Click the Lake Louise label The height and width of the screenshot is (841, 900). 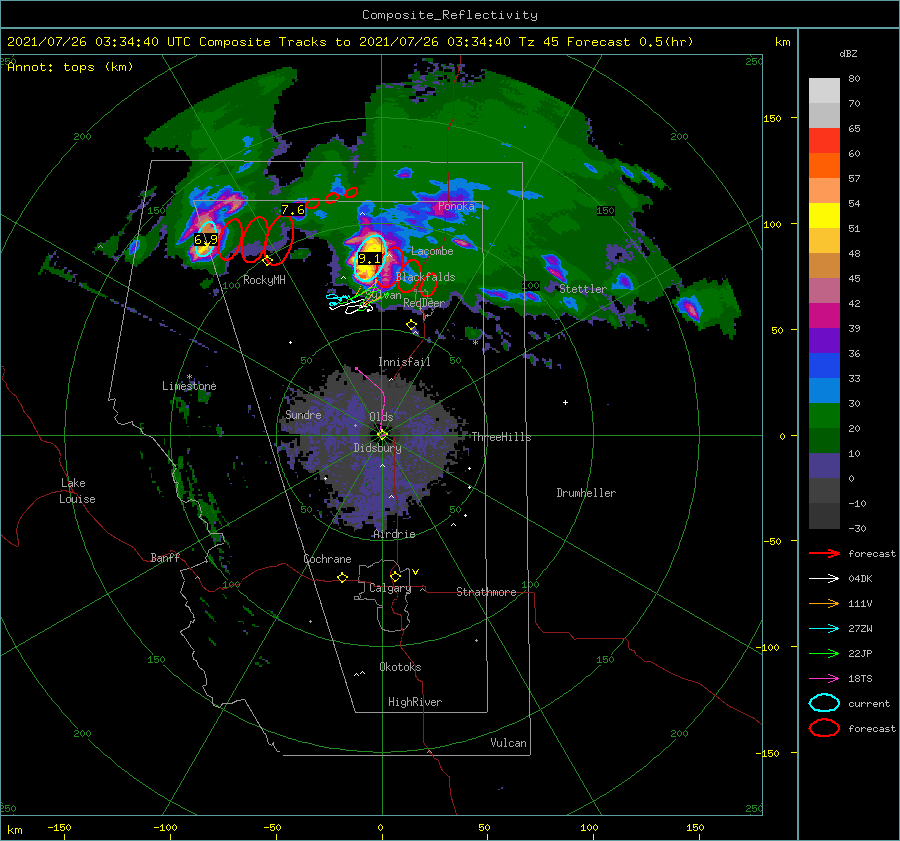(77, 491)
